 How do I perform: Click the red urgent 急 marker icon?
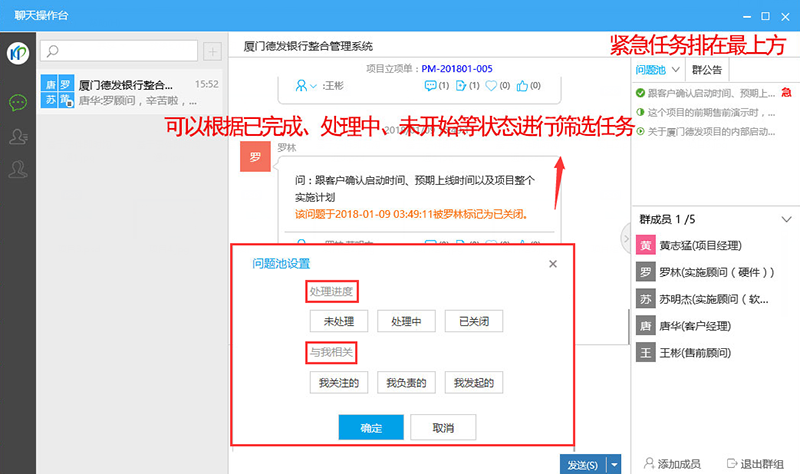[x=786, y=92]
